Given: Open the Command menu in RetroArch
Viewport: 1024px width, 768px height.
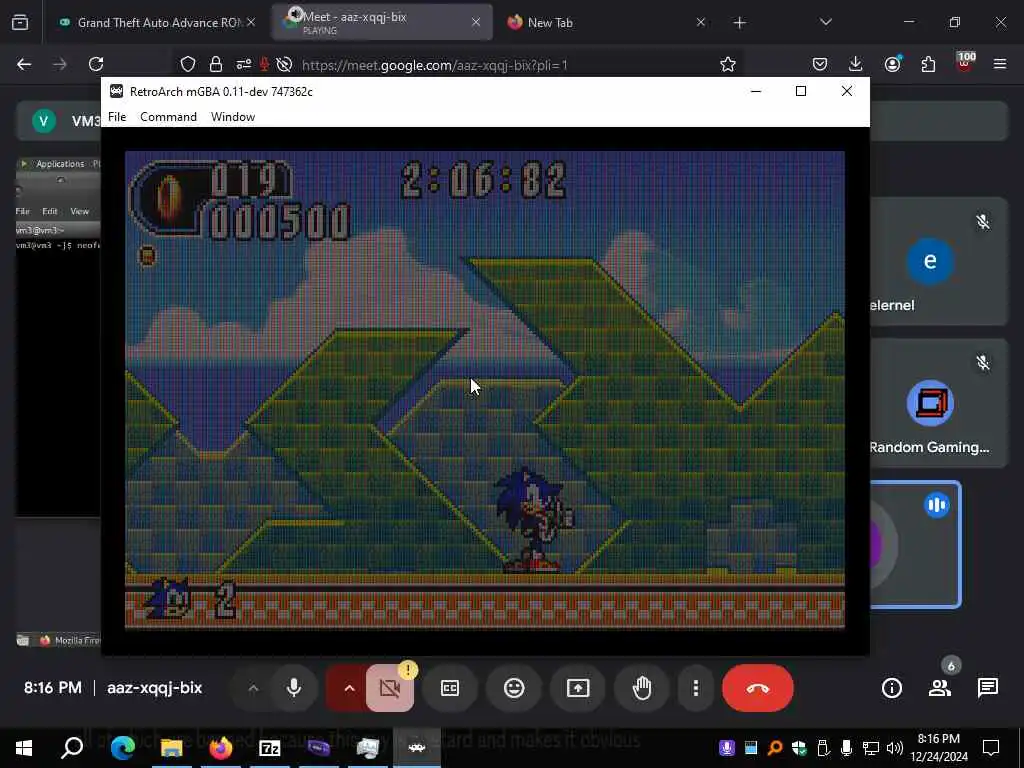Looking at the screenshot, I should pyautogui.click(x=168, y=117).
